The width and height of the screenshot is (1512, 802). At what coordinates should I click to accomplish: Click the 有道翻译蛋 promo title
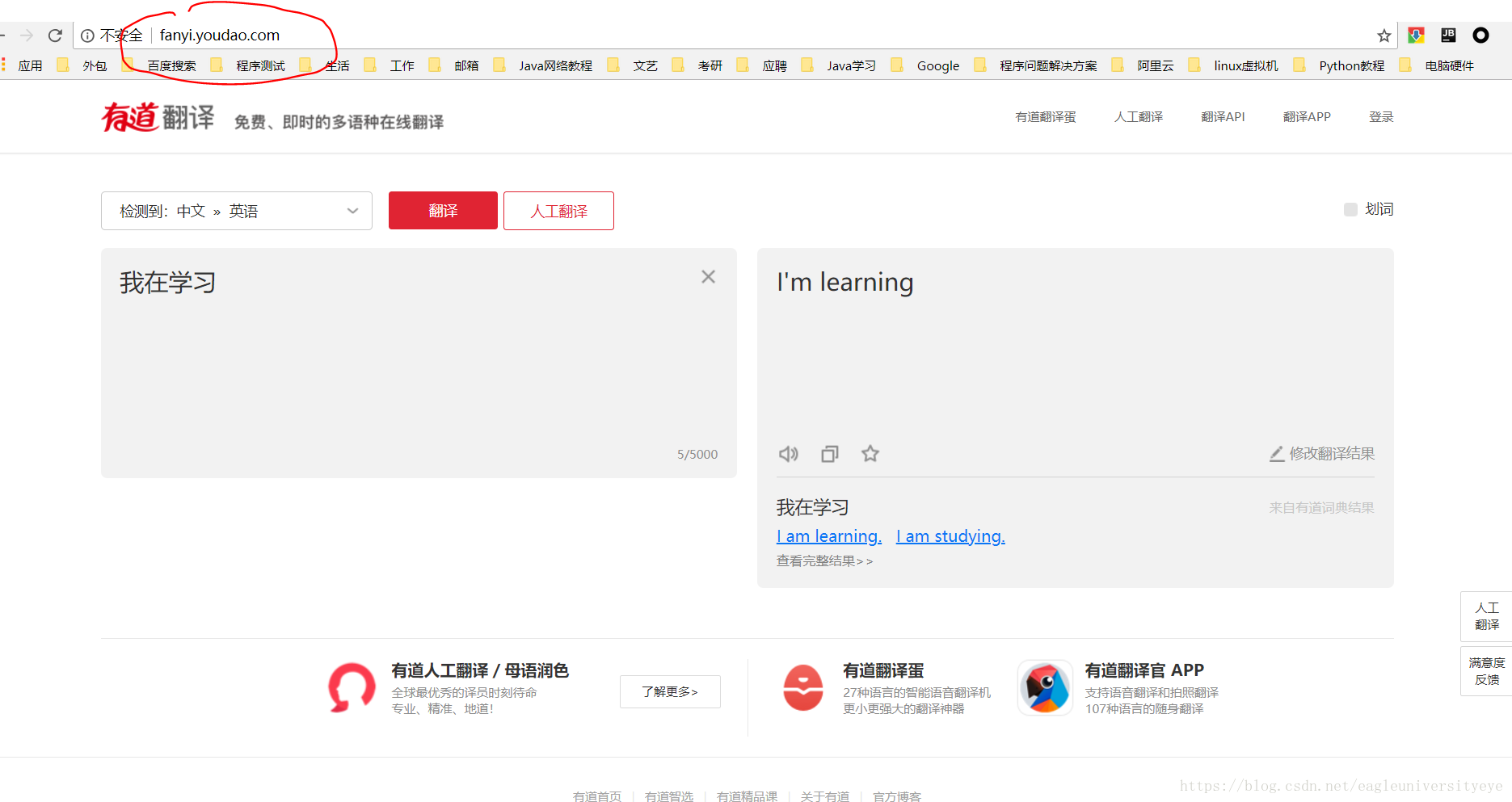pyautogui.click(x=883, y=670)
